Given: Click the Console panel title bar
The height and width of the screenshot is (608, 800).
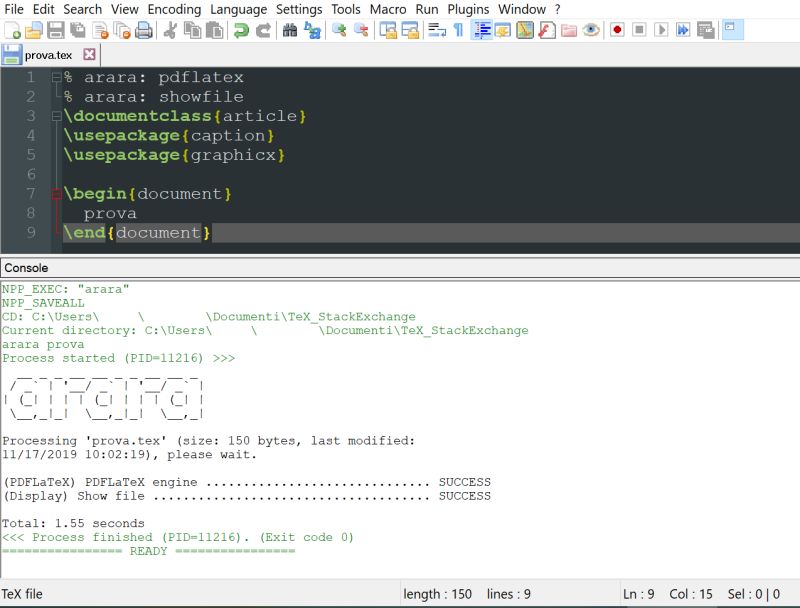Looking at the screenshot, I should coord(400,268).
